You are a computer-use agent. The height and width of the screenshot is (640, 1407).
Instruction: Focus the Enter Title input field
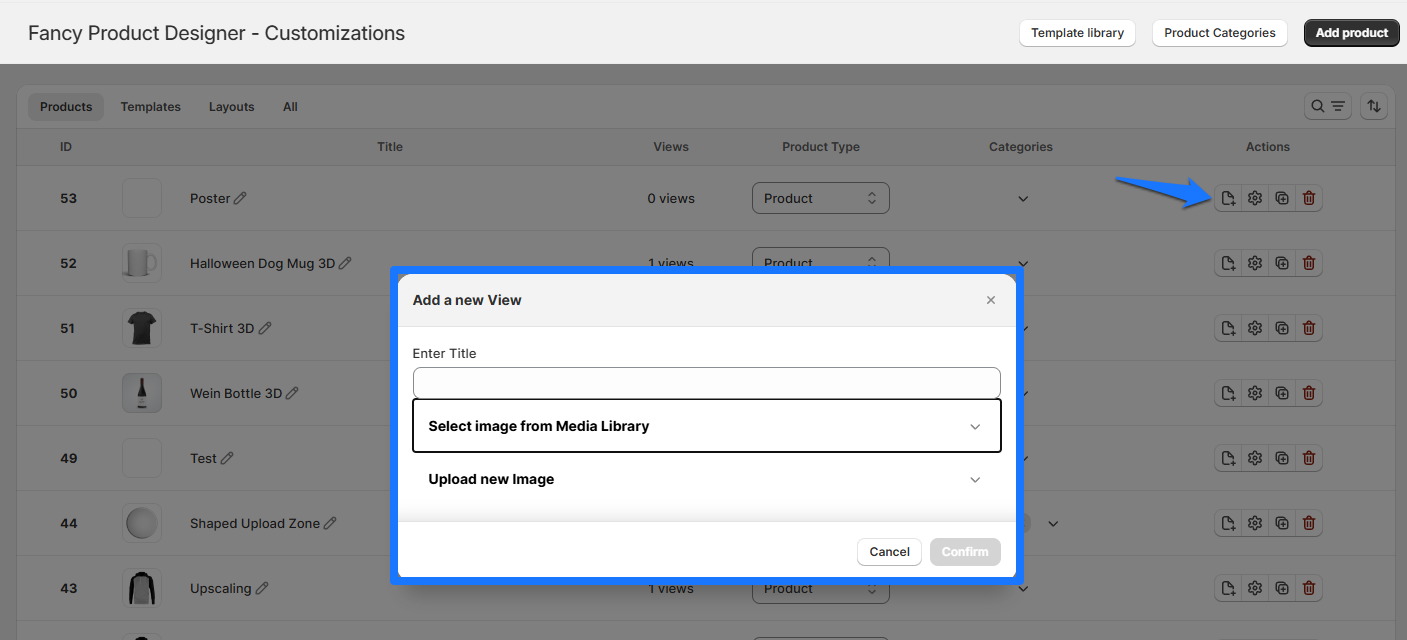pos(707,383)
